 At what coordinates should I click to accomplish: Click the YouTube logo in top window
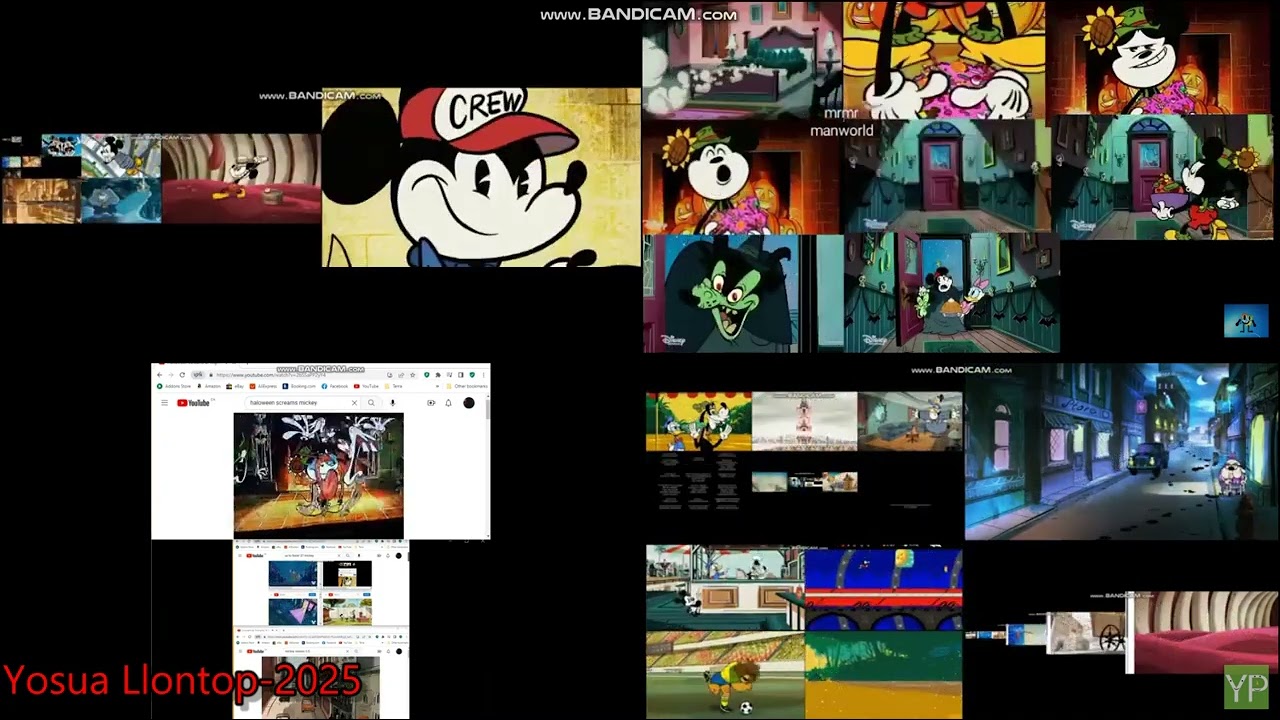pyautogui.click(x=194, y=403)
